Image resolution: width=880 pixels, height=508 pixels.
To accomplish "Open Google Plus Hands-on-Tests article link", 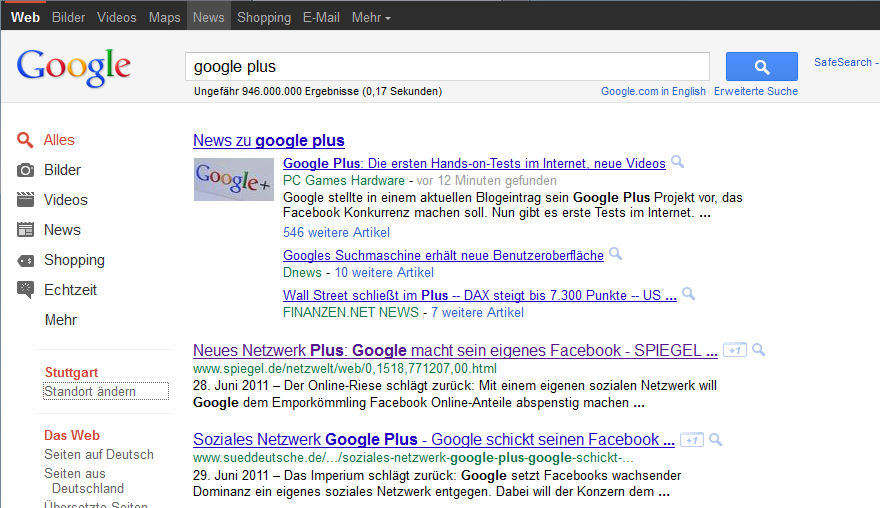I will pyautogui.click(x=474, y=163).
